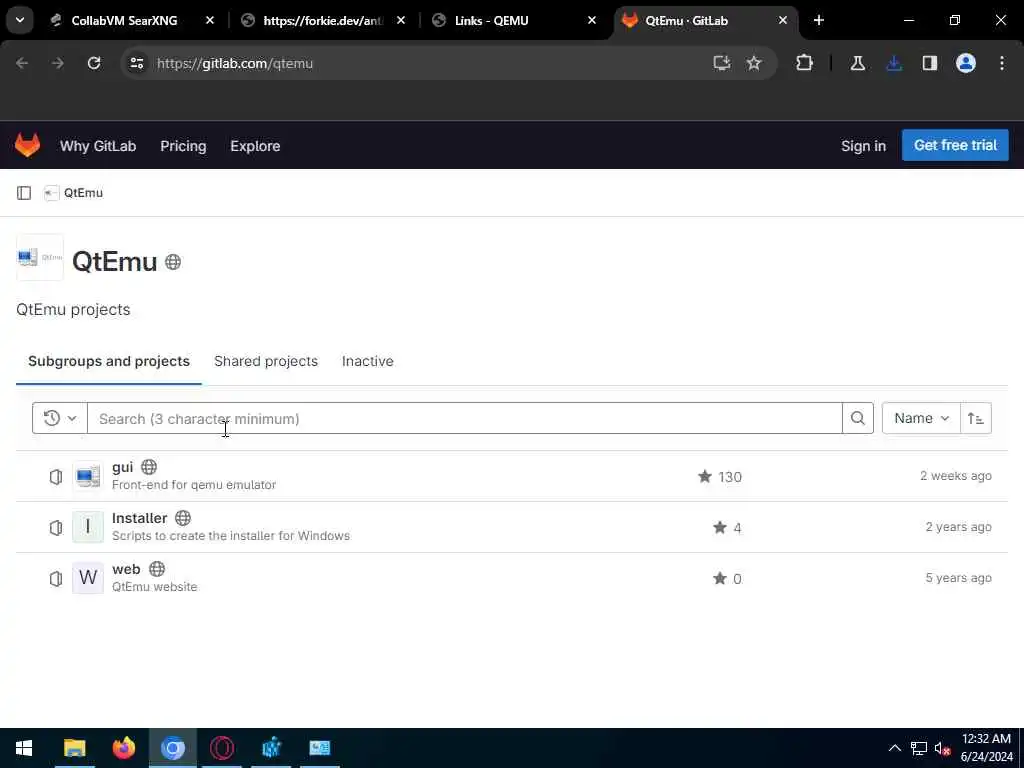
Task: View site information icon in address bar
Action: [x=137, y=63]
